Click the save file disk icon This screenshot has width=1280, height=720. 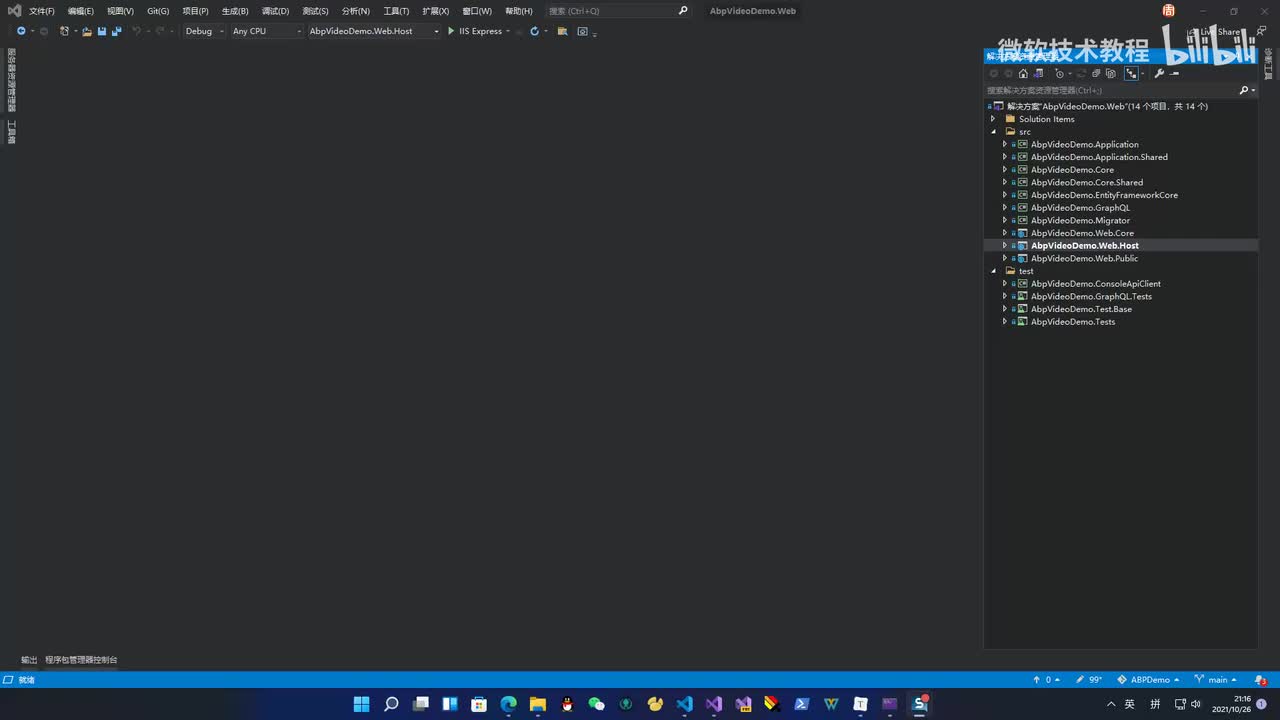[x=102, y=31]
